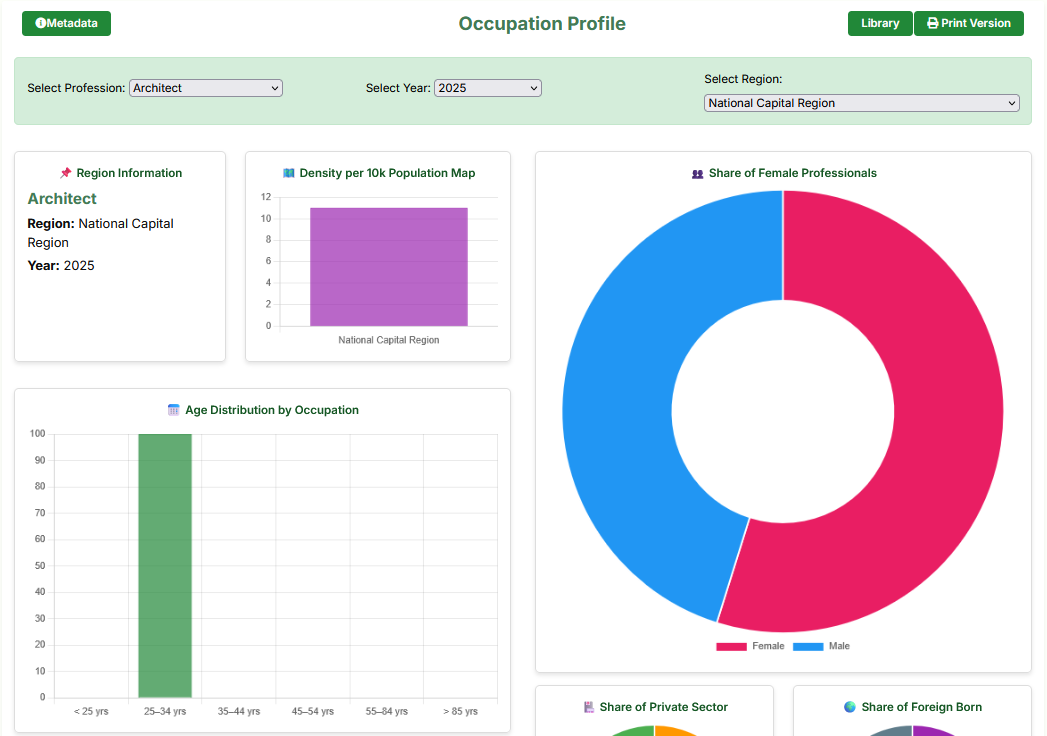
Task: Click the 'Share of Private Sector' title
Action: 663,707
